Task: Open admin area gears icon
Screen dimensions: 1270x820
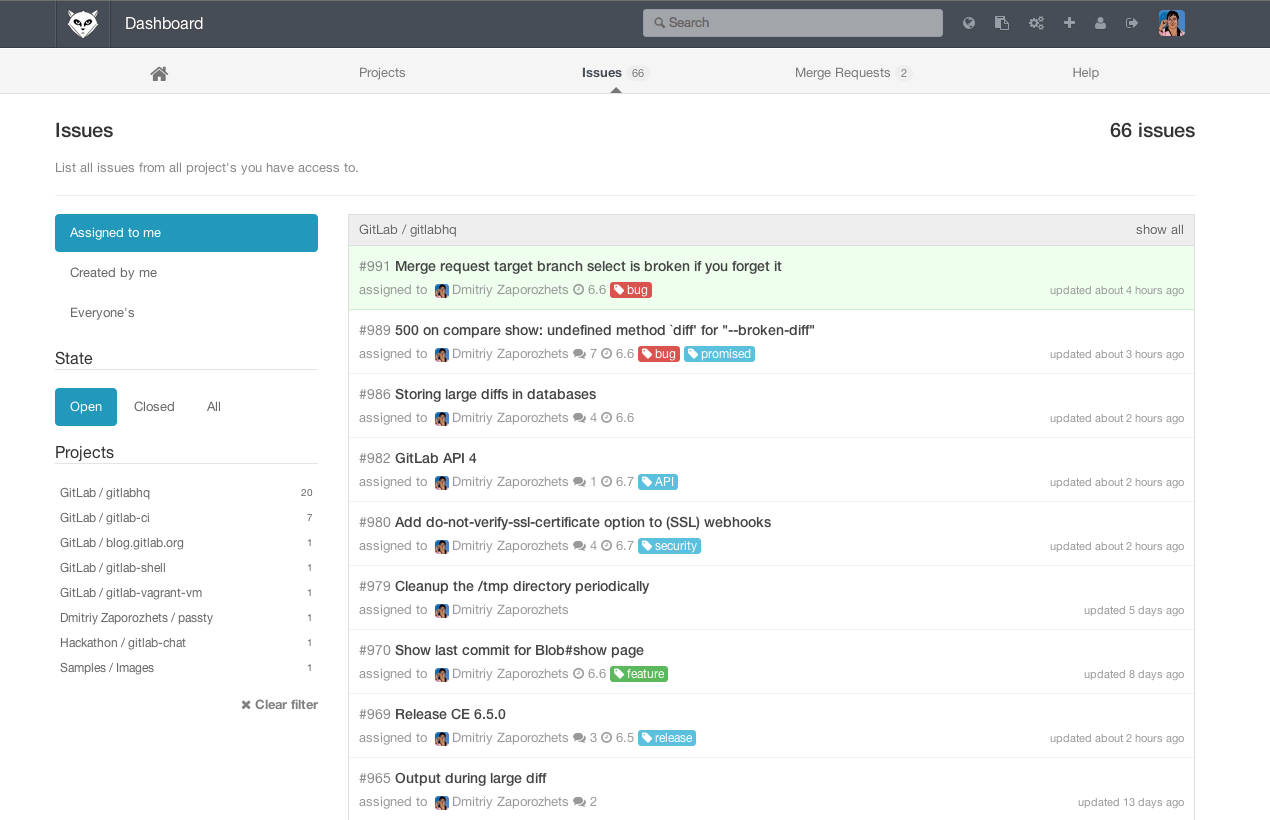Action: [1036, 23]
